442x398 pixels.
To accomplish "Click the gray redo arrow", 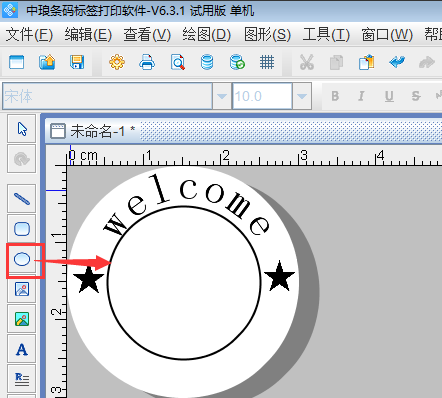I will pyautogui.click(x=427, y=62).
